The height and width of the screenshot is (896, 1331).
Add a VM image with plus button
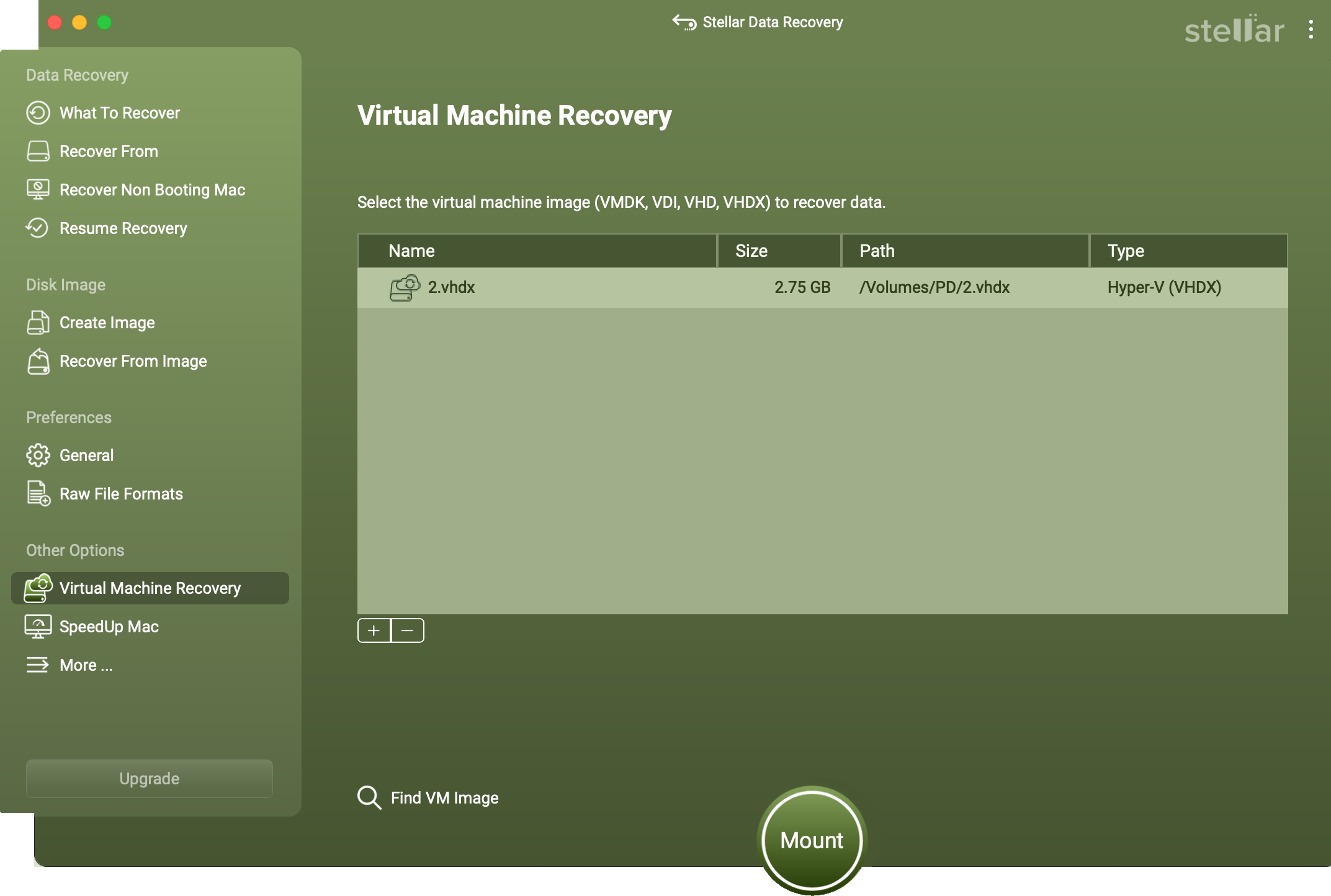click(374, 630)
